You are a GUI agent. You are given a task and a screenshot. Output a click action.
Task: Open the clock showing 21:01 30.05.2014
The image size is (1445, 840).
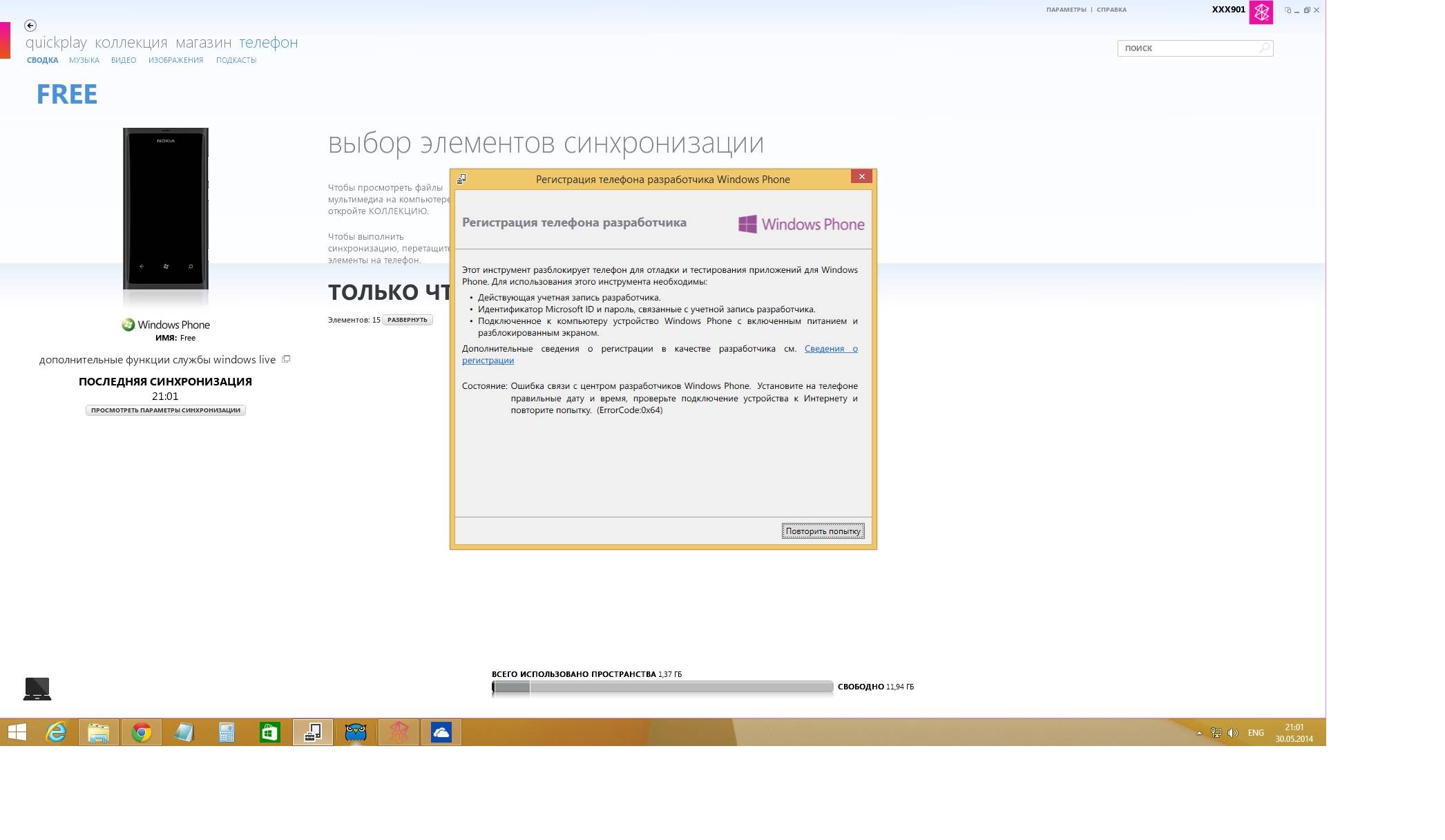pyautogui.click(x=1294, y=733)
